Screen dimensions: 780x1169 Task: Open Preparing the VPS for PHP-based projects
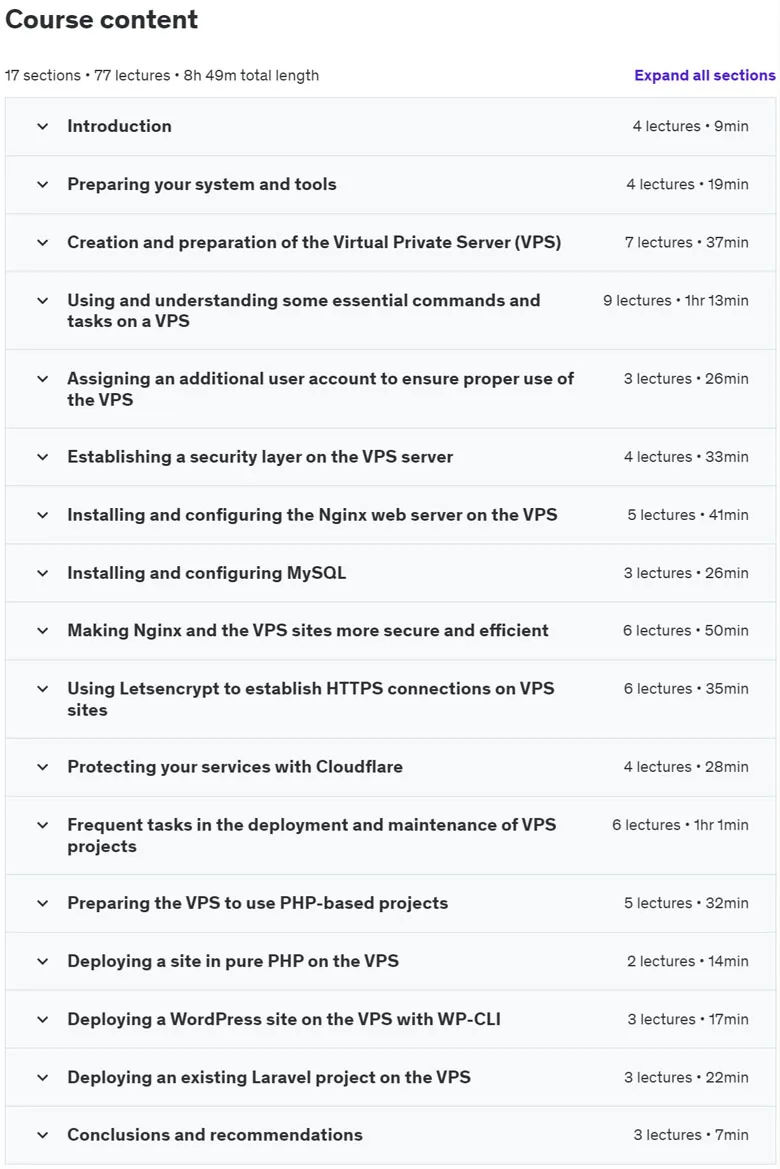(257, 903)
